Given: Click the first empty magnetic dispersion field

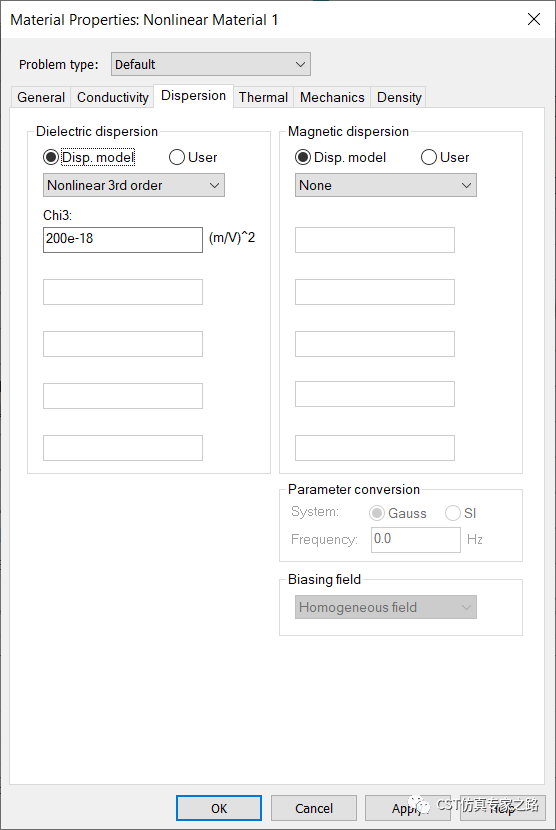Looking at the screenshot, I should pyautogui.click(x=375, y=240).
